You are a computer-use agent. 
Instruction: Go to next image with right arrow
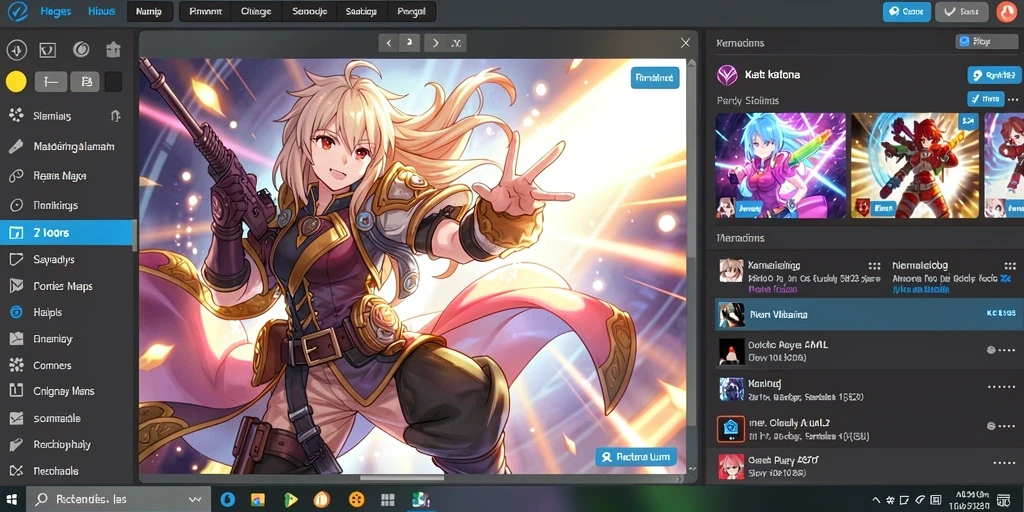click(434, 43)
